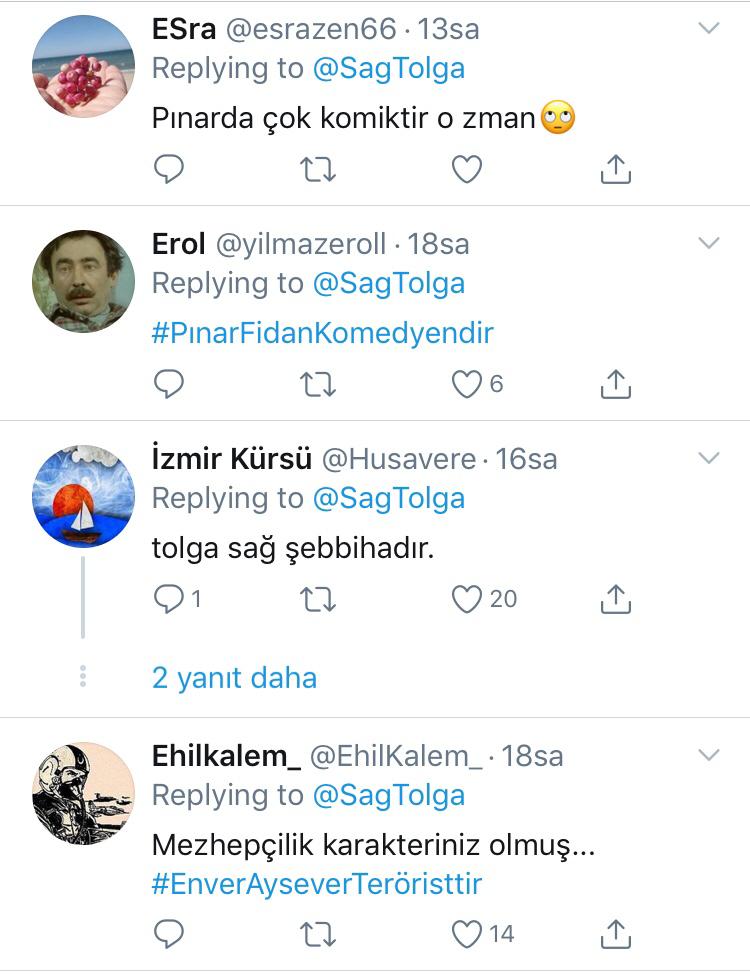This screenshot has width=750, height=974.
Task: Open @SagTolga mention in Ehilkalem_'s reply
Action: 389,795
